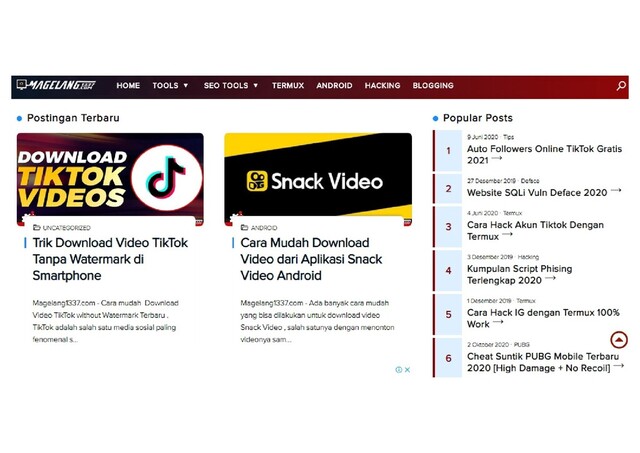Click the scroll-to-top arrow button
The height and width of the screenshot is (453, 640).
pyautogui.click(x=619, y=340)
